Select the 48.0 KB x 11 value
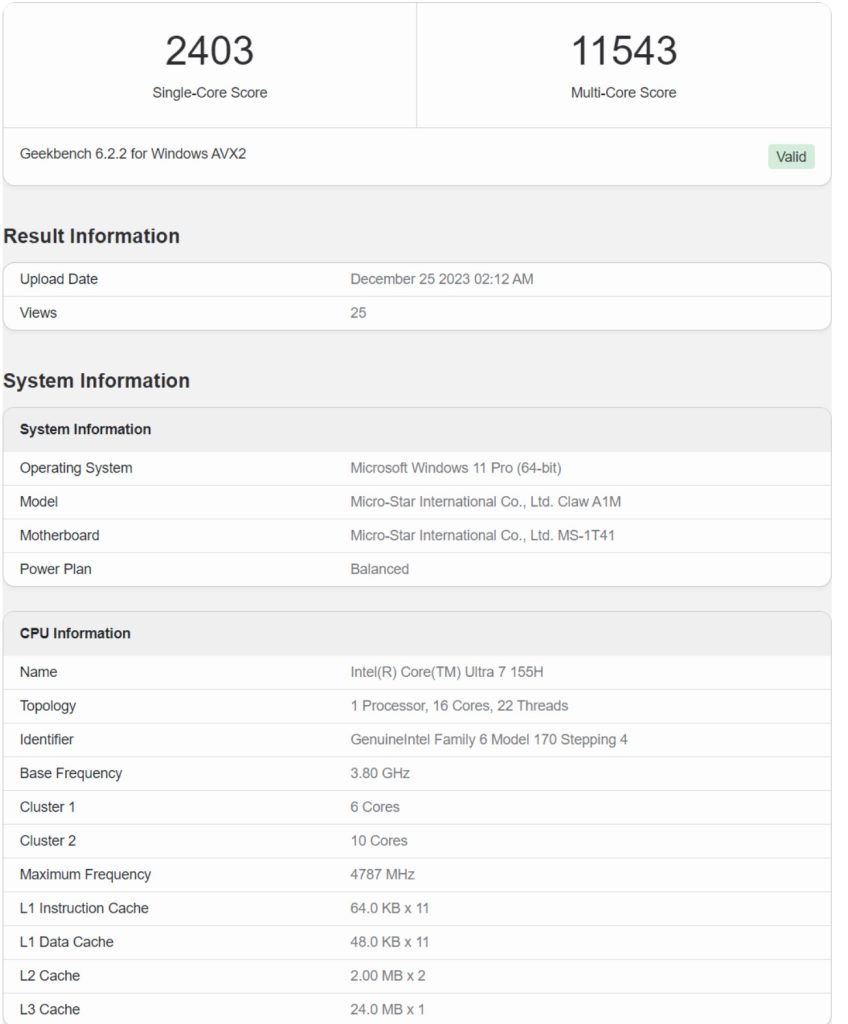848x1024 pixels. (x=389, y=942)
